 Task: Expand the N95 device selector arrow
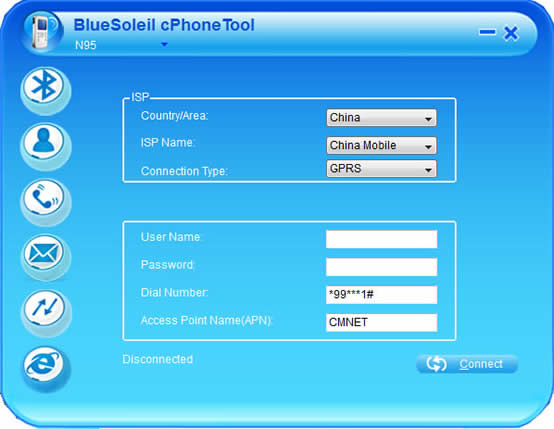tap(164, 45)
